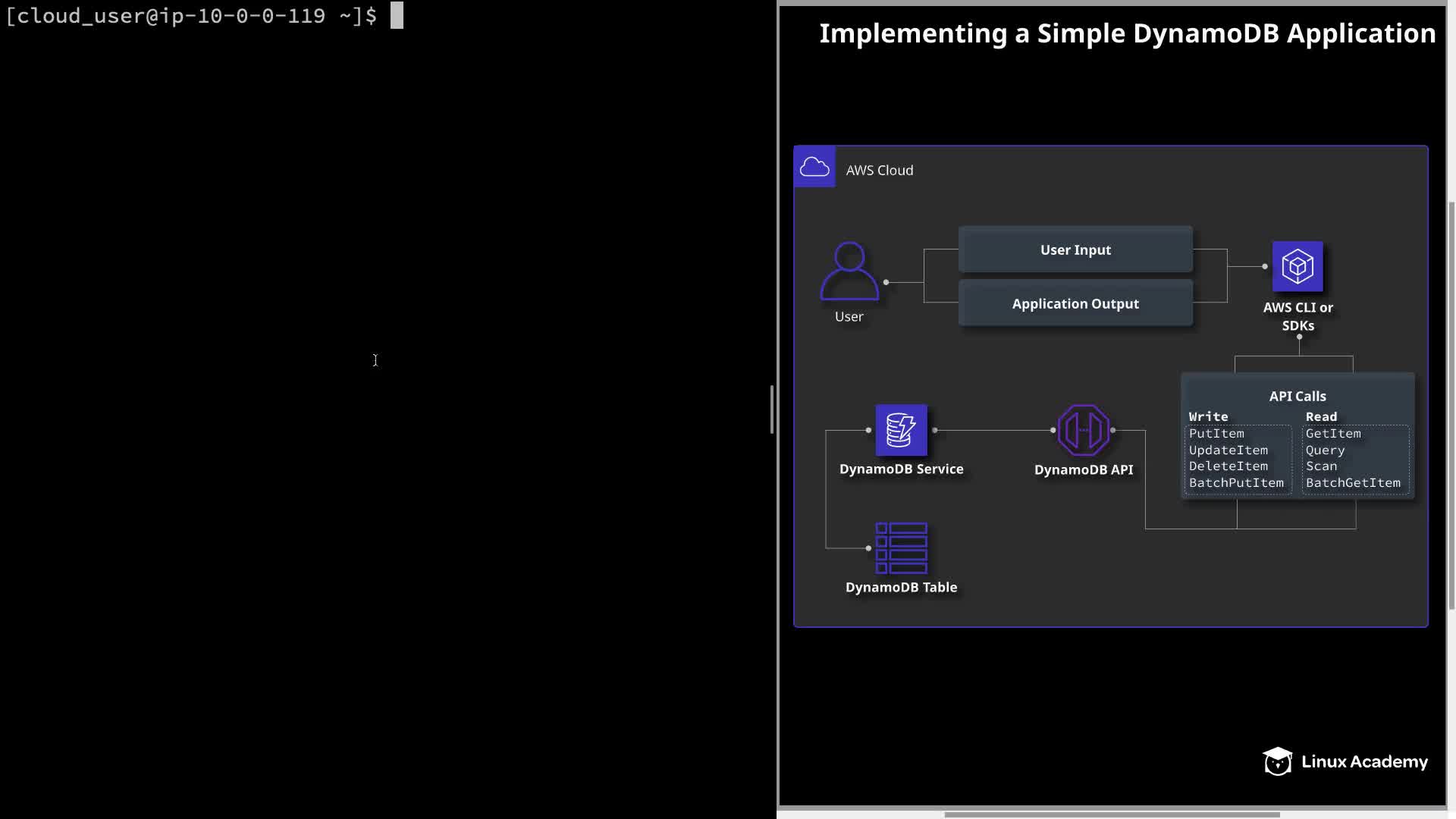Select BatchPutItem in the Write list
The image size is (1456, 819).
tap(1236, 483)
